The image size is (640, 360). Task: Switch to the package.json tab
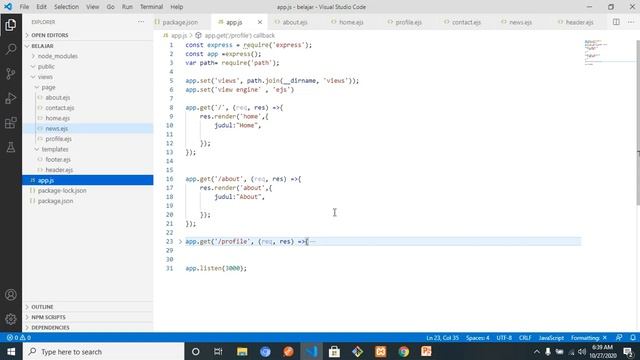180,22
